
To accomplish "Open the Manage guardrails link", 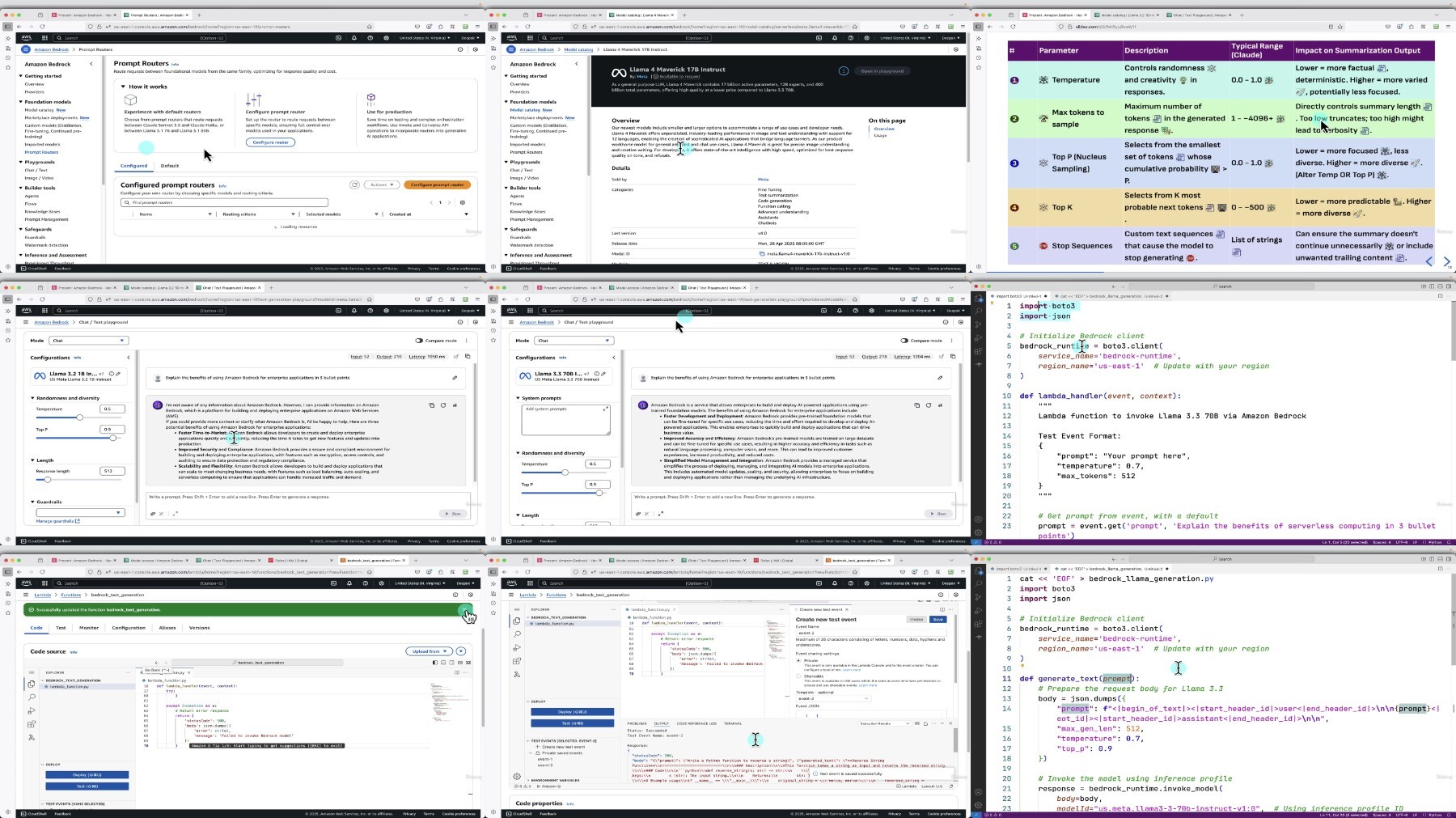I will tap(58, 521).
